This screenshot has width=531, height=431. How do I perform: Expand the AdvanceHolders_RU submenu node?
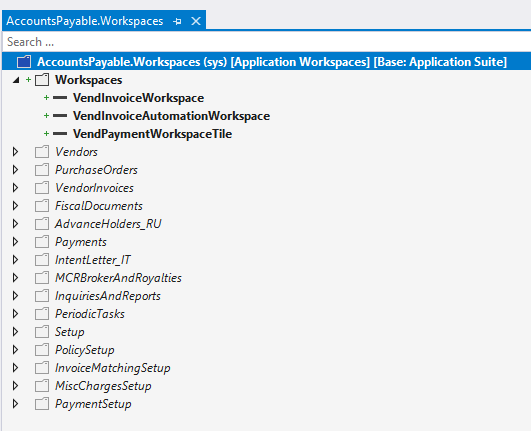pyautogui.click(x=15, y=224)
